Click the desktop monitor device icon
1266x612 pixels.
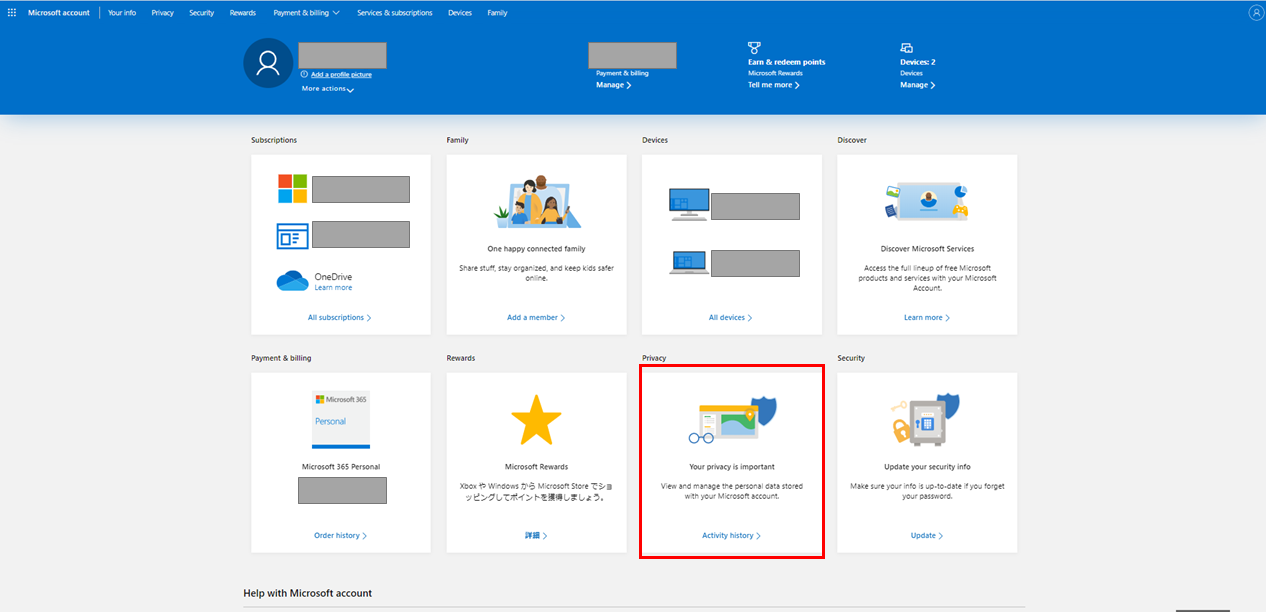coord(688,202)
